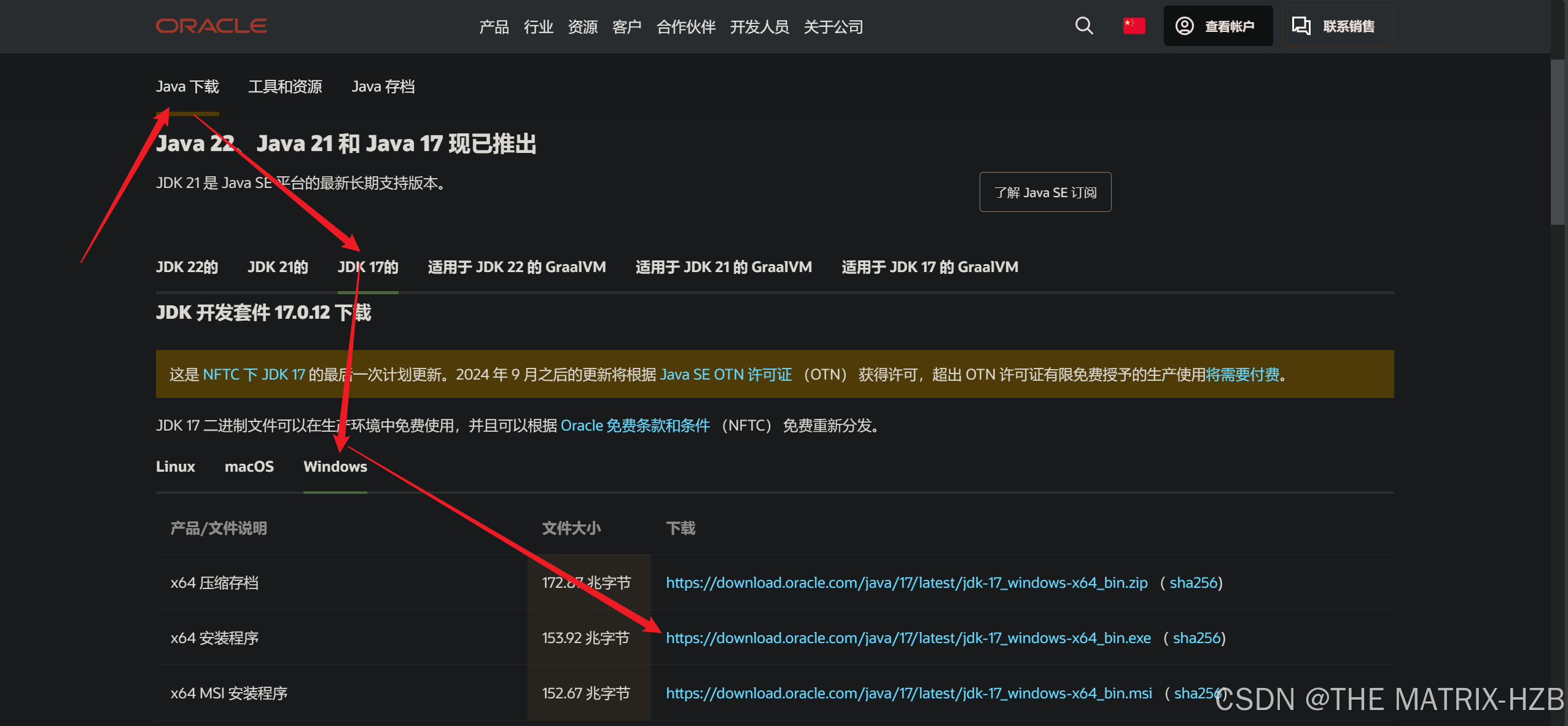
Task: Click the 将需要付费 link
Action: (1242, 375)
